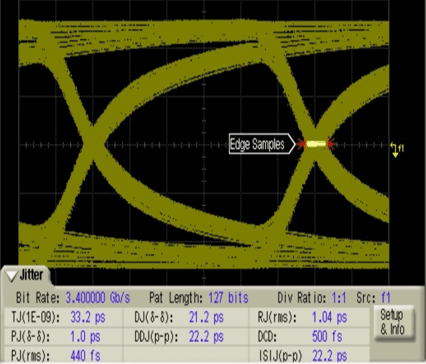Select the f1 trigger level indicator
This screenshot has height=364, width=426.
[x=397, y=150]
